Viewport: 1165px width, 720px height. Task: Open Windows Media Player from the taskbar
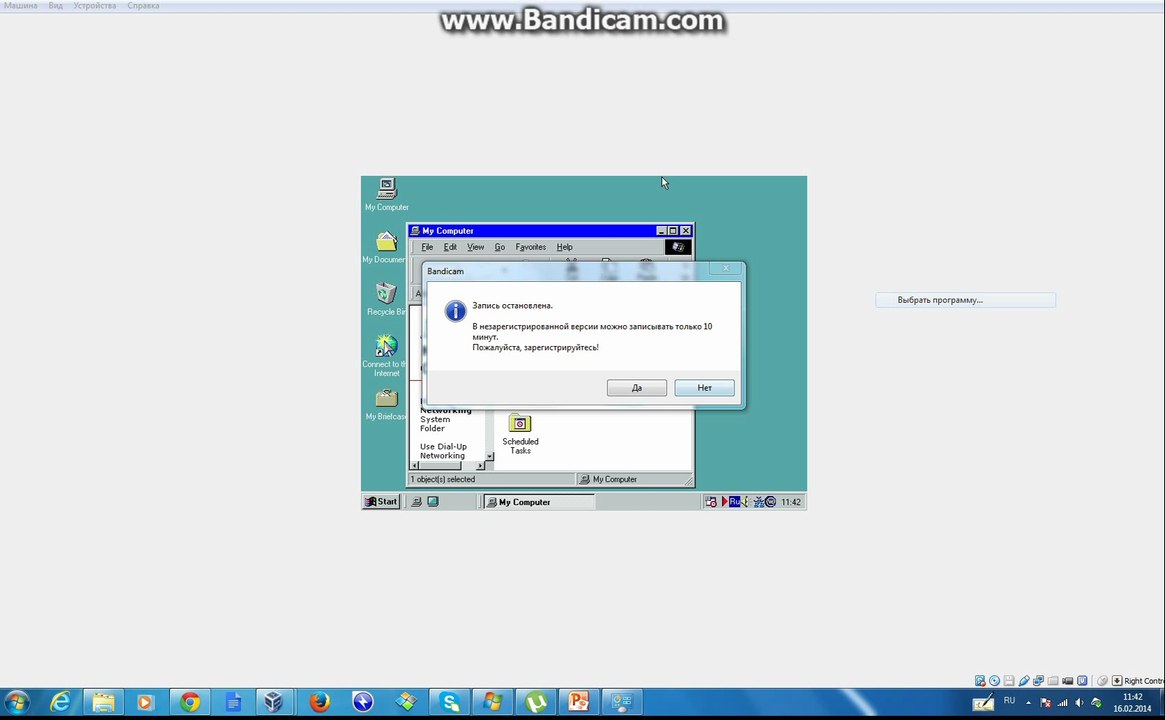tap(145, 701)
